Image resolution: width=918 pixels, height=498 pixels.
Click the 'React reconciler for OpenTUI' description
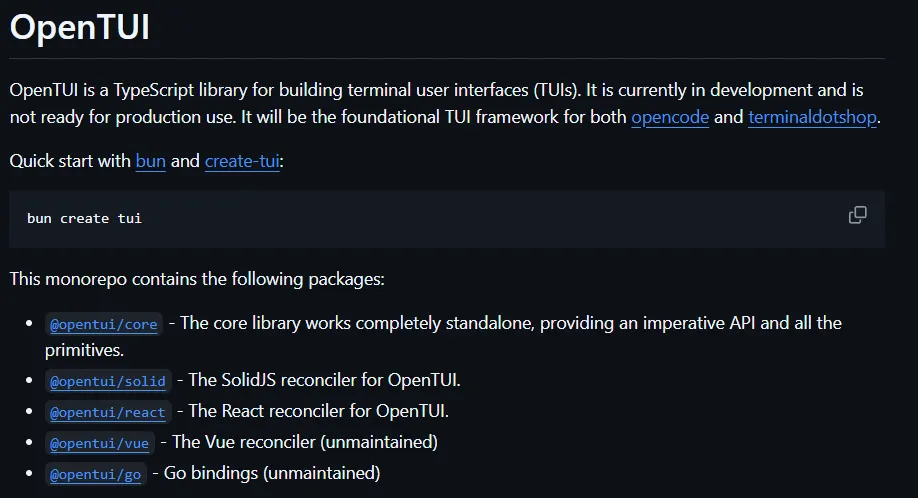[318, 411]
